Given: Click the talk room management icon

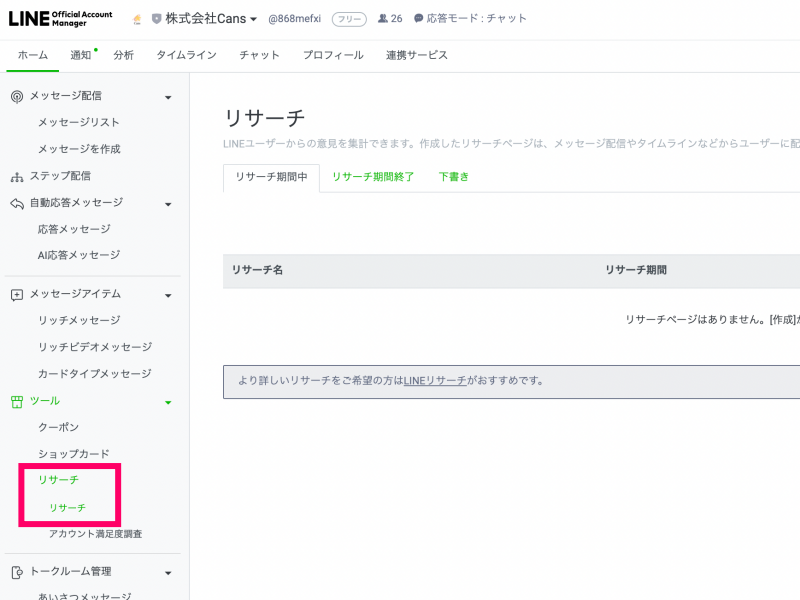Looking at the screenshot, I should point(16,572).
